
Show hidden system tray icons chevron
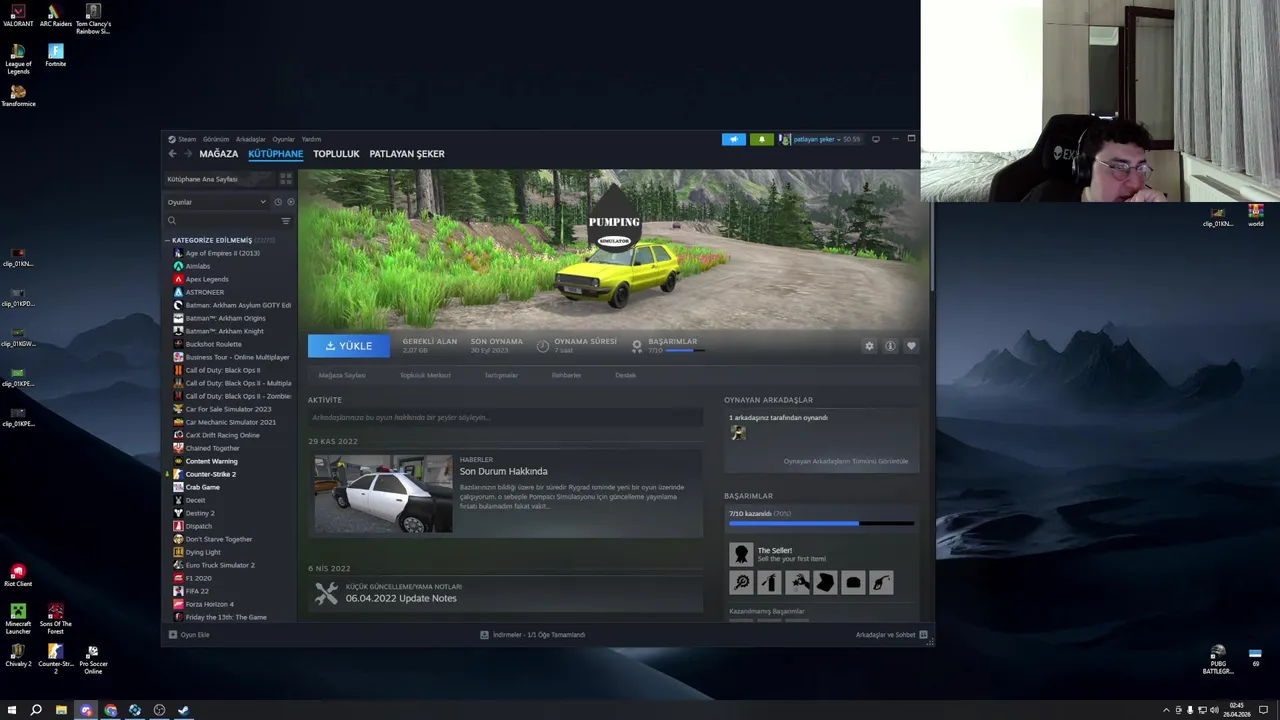pos(1166,710)
